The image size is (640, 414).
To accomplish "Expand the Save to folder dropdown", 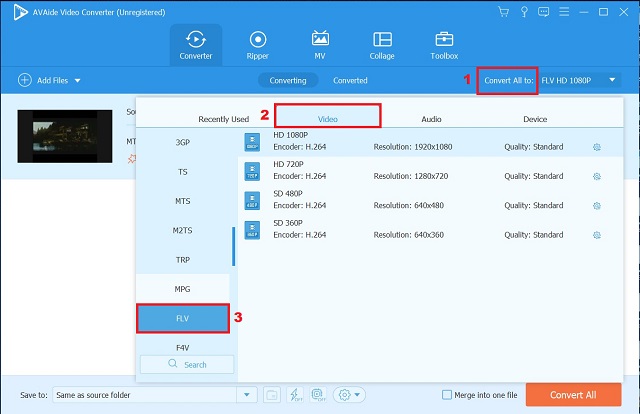I will click(247, 395).
